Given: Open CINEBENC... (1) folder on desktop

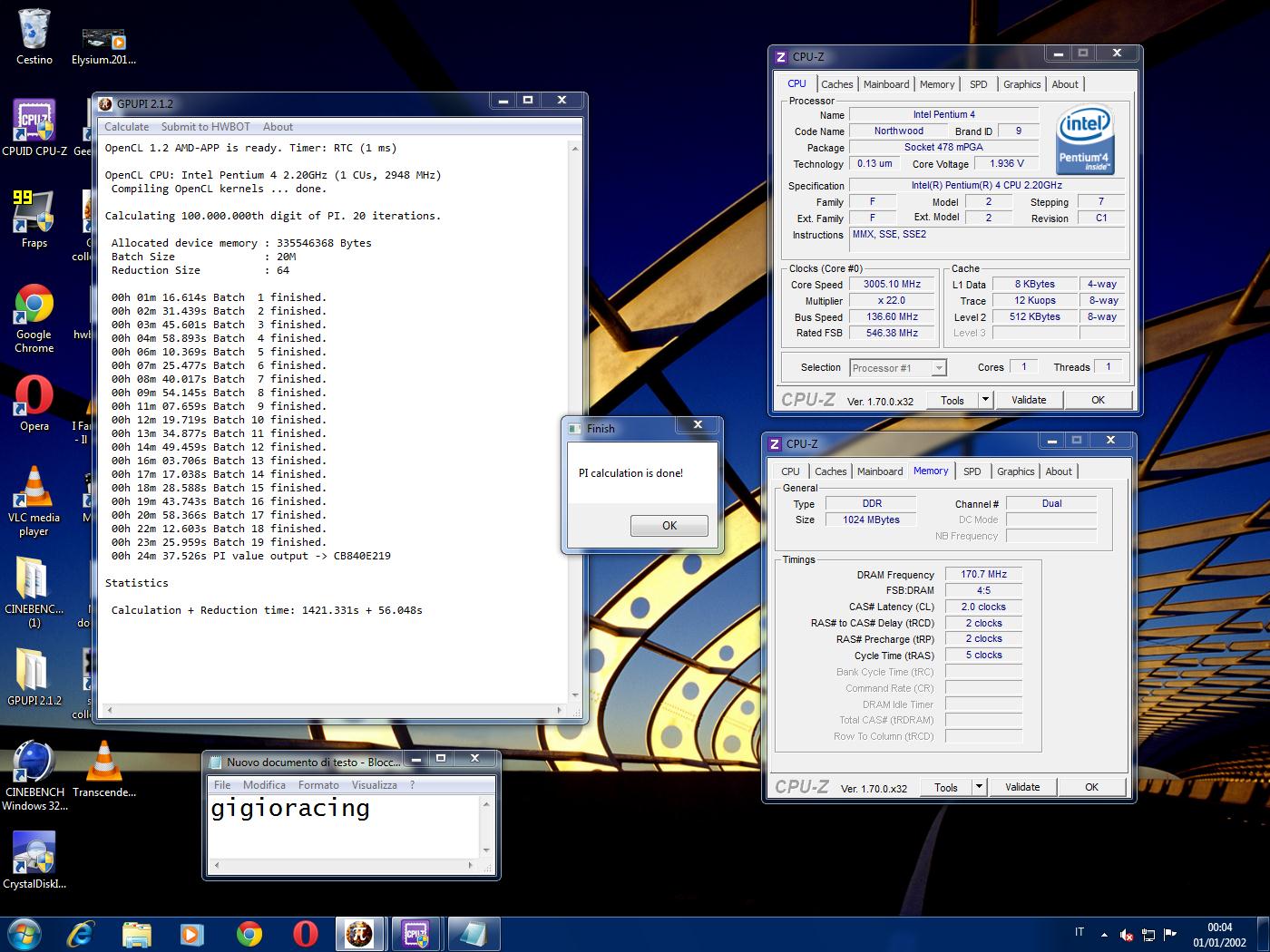Looking at the screenshot, I should tap(34, 592).
